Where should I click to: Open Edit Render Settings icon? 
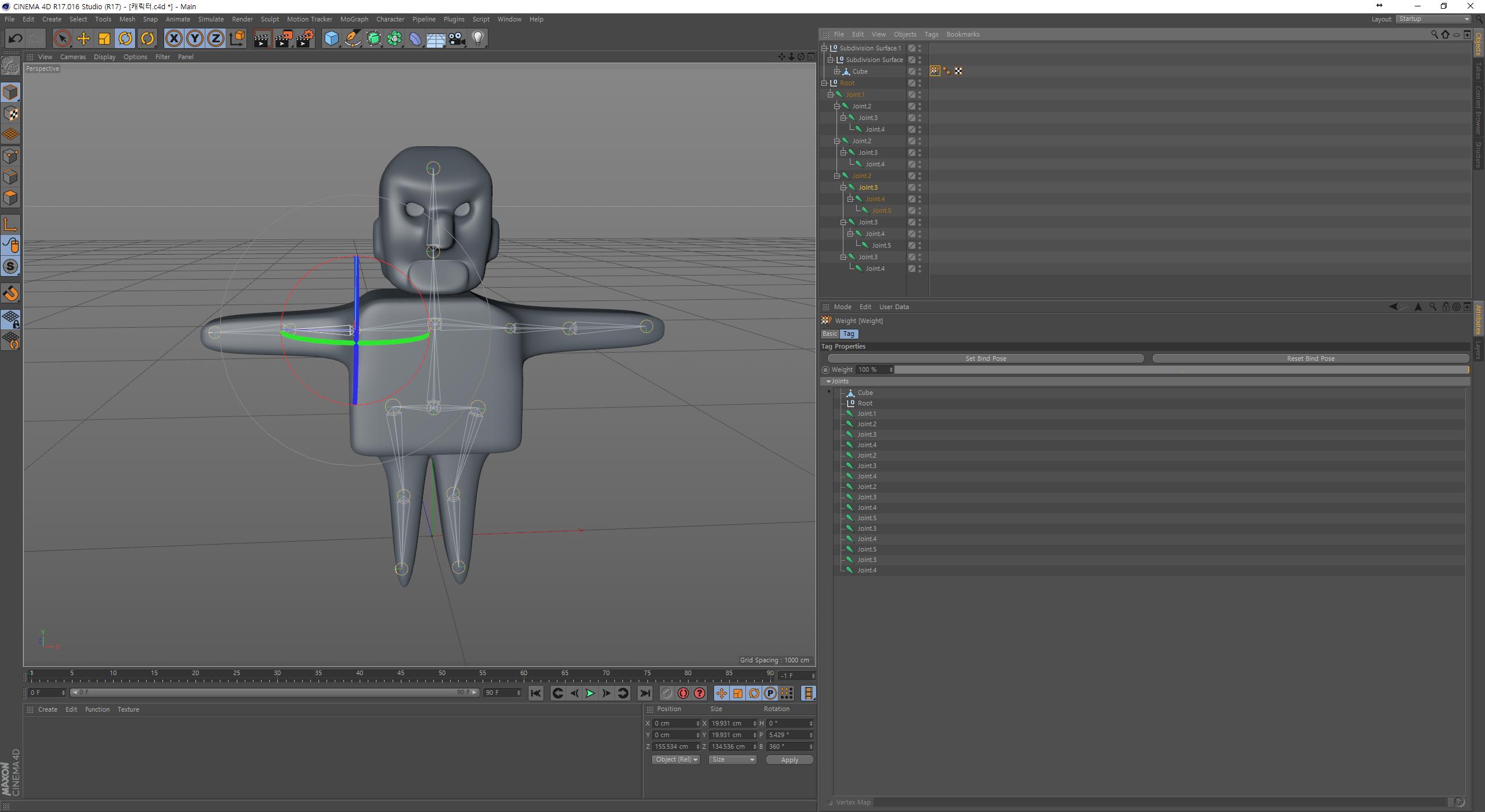[x=305, y=39]
